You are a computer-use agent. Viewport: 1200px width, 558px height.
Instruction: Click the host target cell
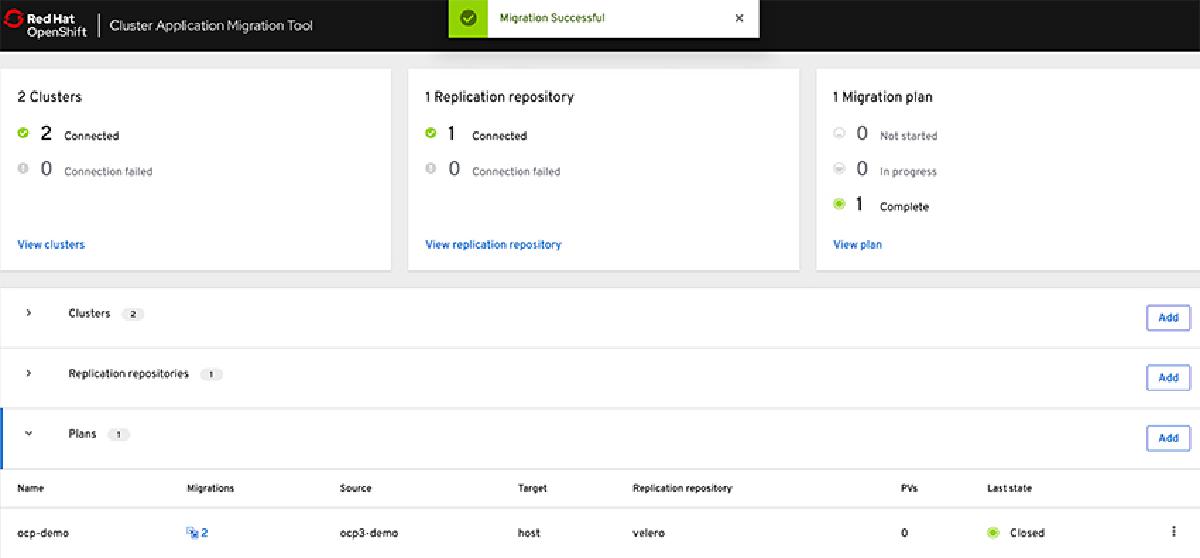(x=529, y=533)
